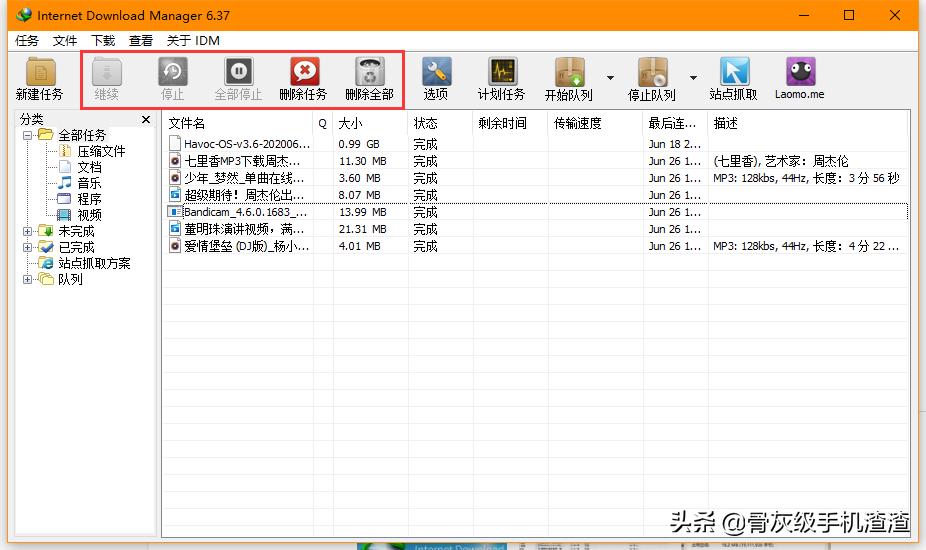Select the 董明珠演讲视频 download row
Viewport: 926px width, 550px height.
tap(536, 229)
